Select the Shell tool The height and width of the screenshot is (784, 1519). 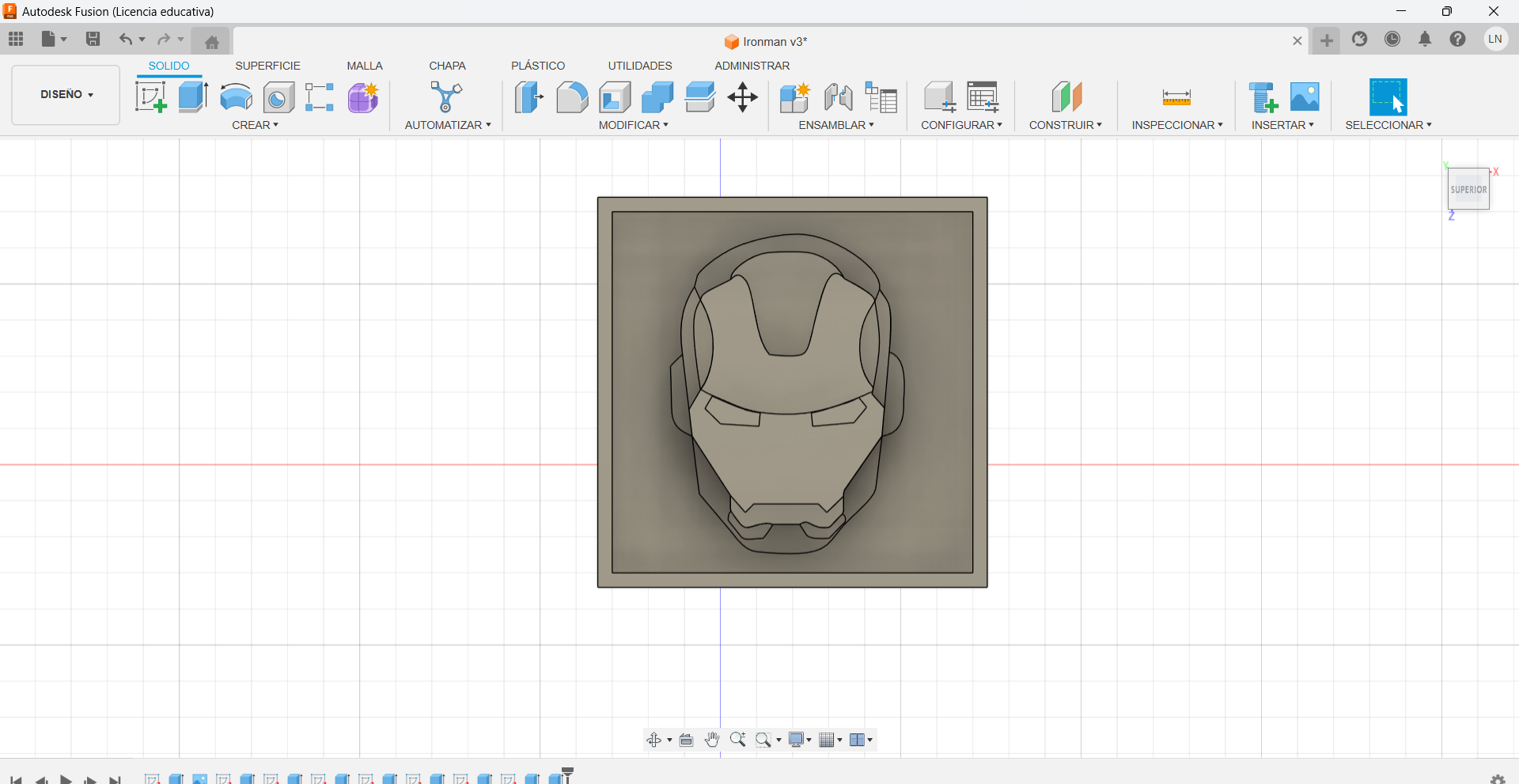click(x=615, y=97)
